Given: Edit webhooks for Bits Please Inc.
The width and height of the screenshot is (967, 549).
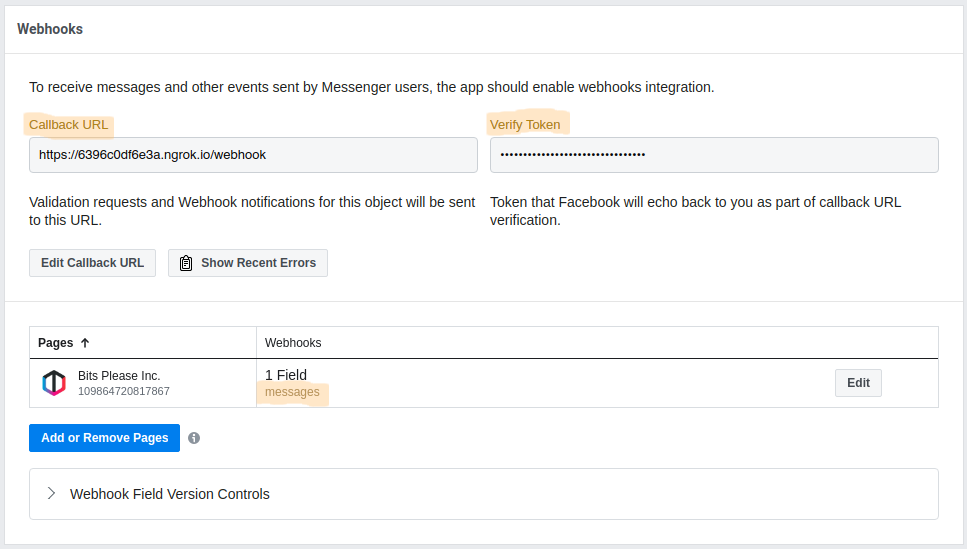Looking at the screenshot, I should coord(858,383).
